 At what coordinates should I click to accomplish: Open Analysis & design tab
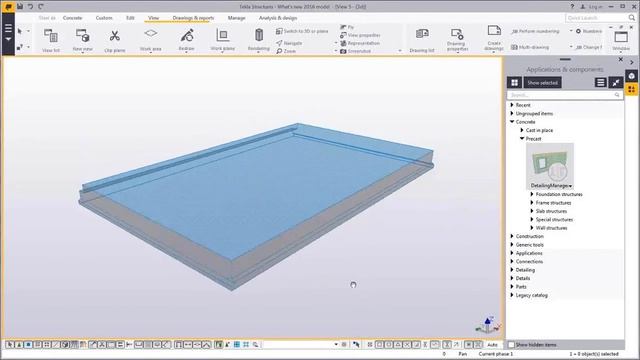click(278, 18)
